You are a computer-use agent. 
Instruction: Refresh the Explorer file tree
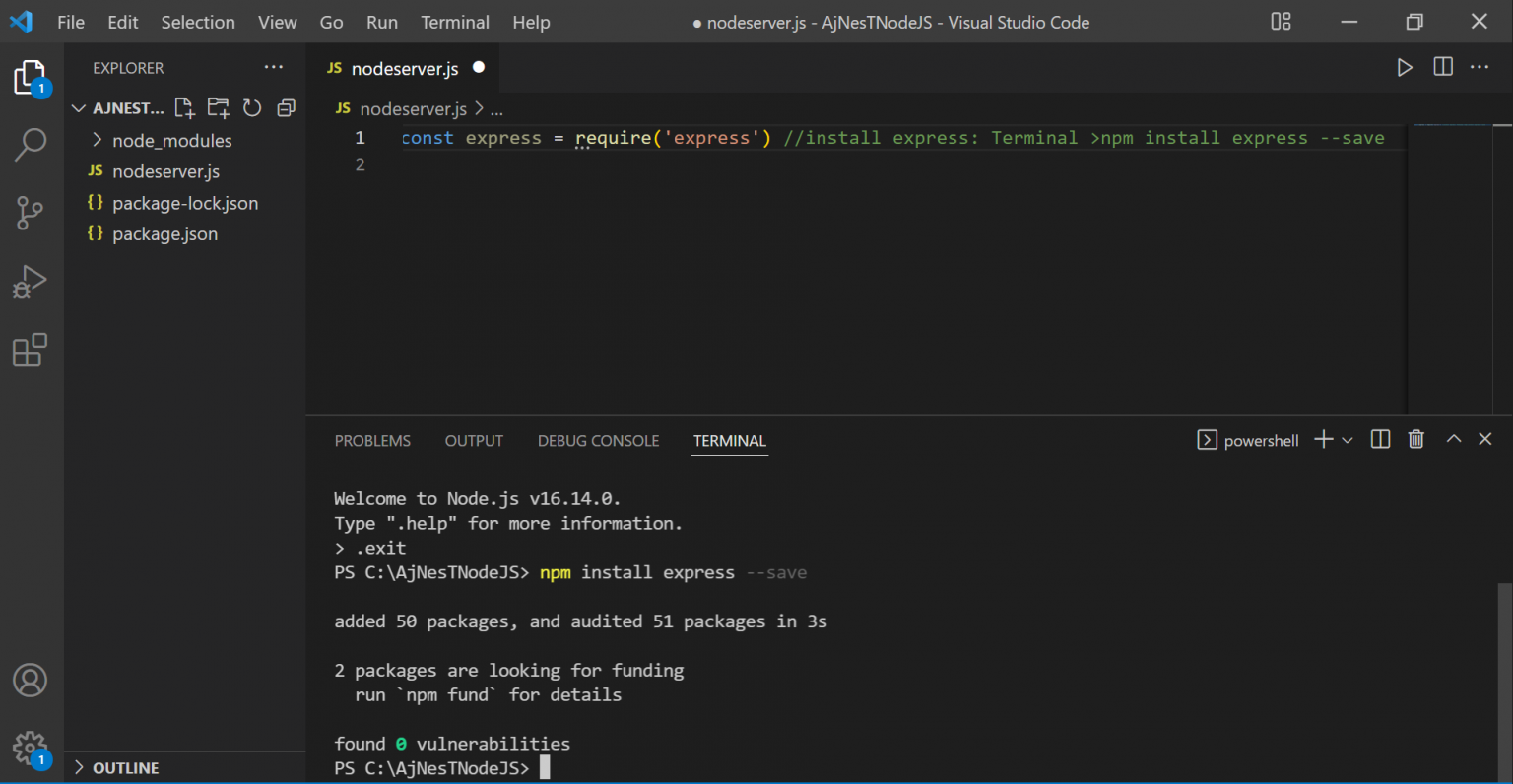click(252, 108)
